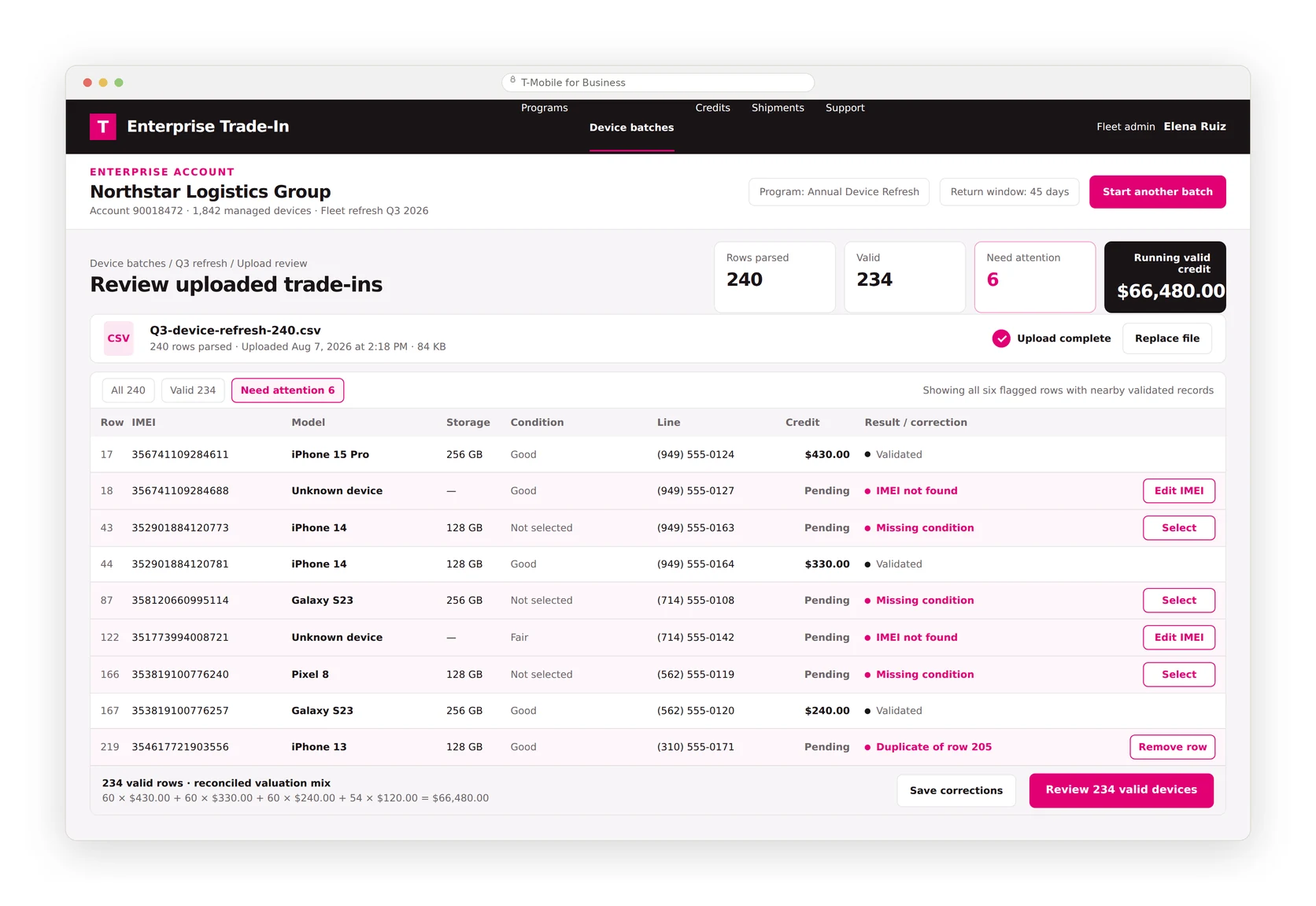
Task: Filter to Valid 234 rows
Action: point(193,390)
